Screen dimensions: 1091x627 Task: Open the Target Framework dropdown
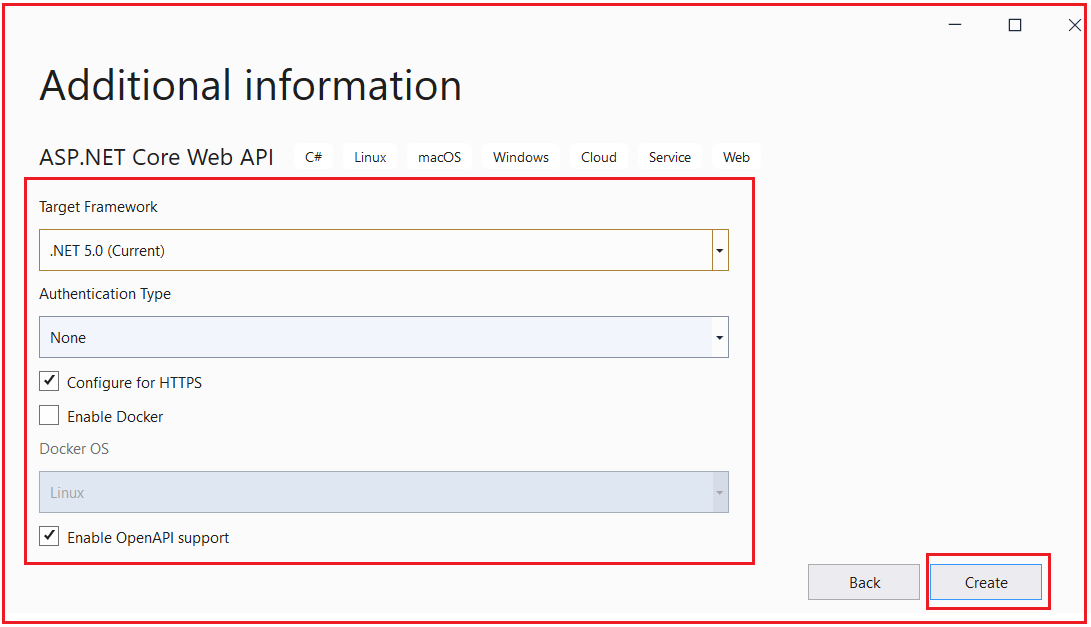click(x=383, y=251)
